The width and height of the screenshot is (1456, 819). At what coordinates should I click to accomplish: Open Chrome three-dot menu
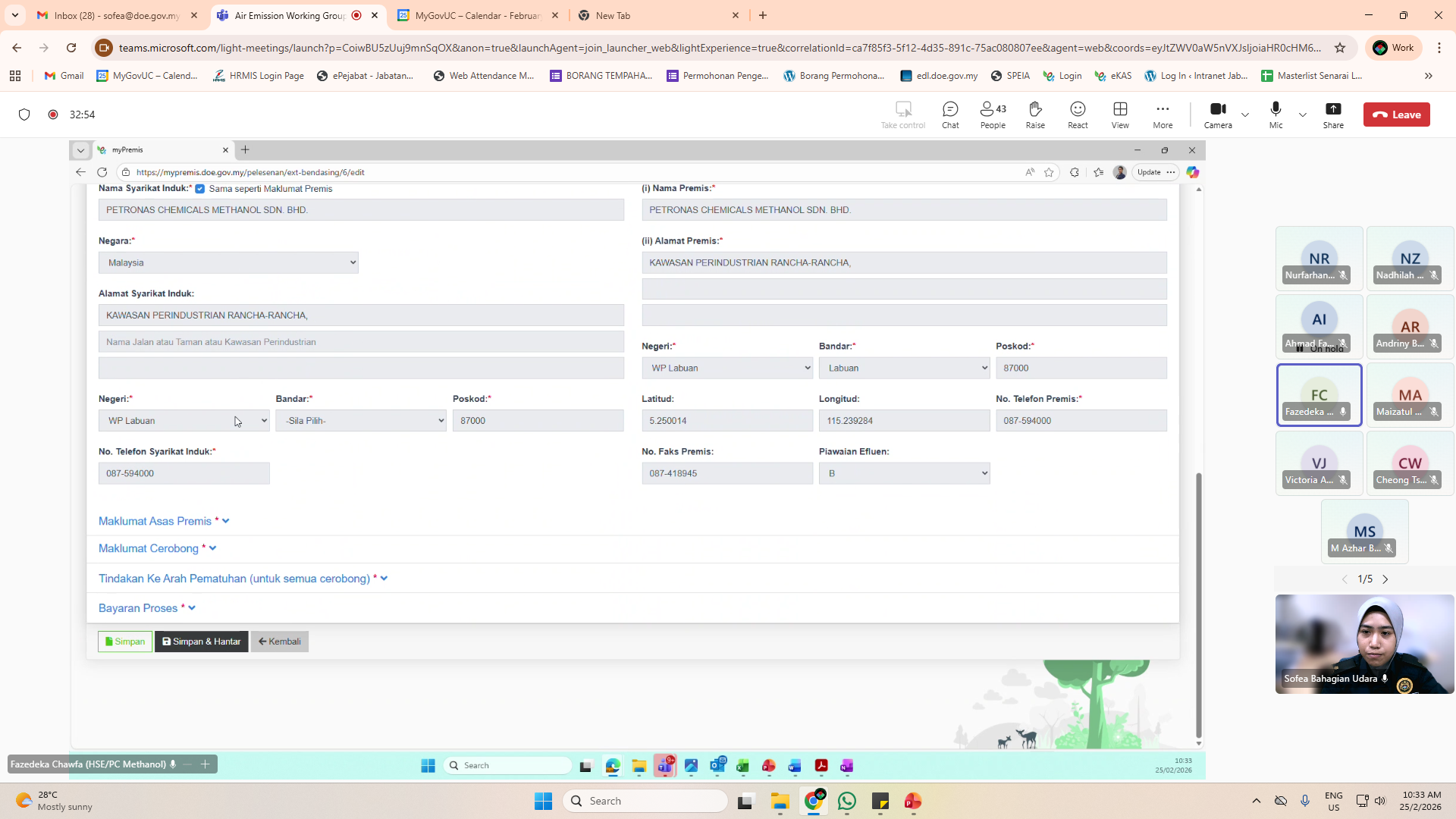click(1439, 48)
